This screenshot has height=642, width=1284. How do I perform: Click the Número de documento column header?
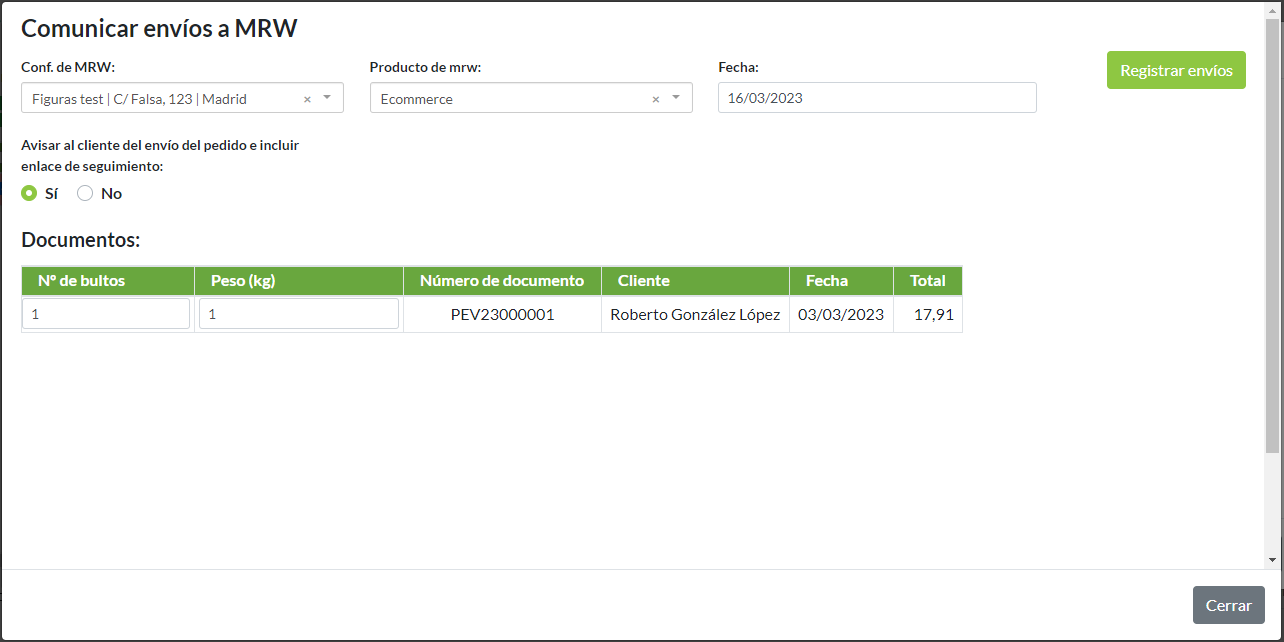[501, 281]
